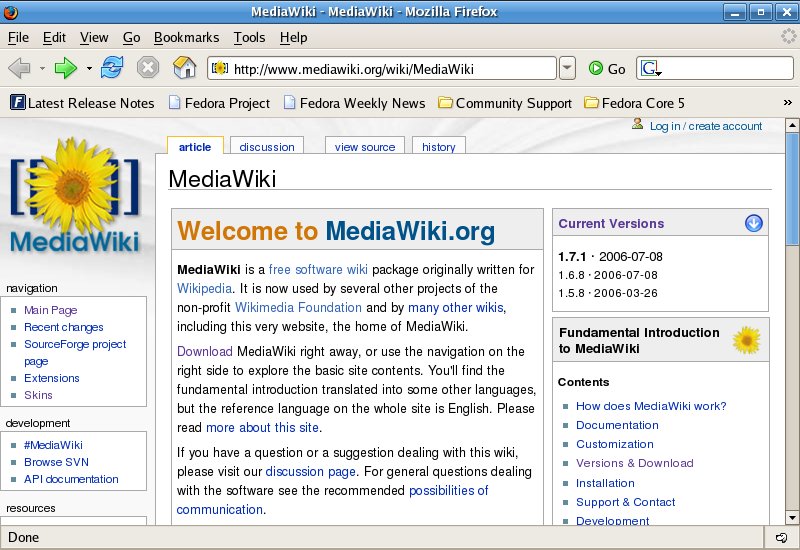Click the green Go button icon
The height and width of the screenshot is (550, 800).
[x=595, y=68]
